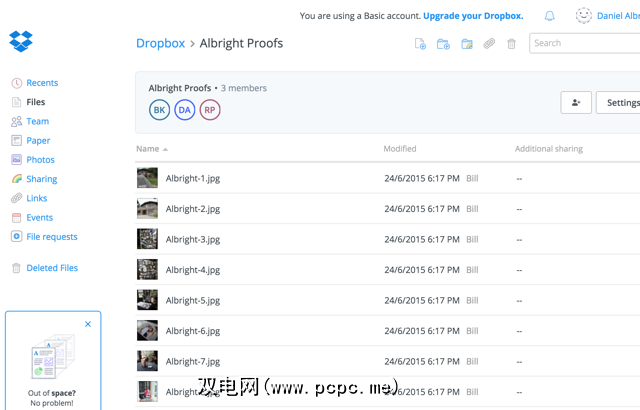The image size is (640, 410).
Task: Open the shared folder Settings
Action: 618,102
